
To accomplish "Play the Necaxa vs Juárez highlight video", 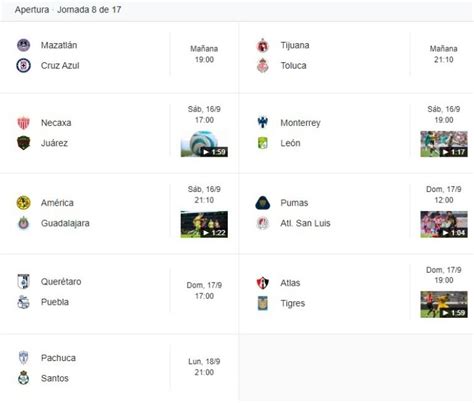I will pos(204,144).
